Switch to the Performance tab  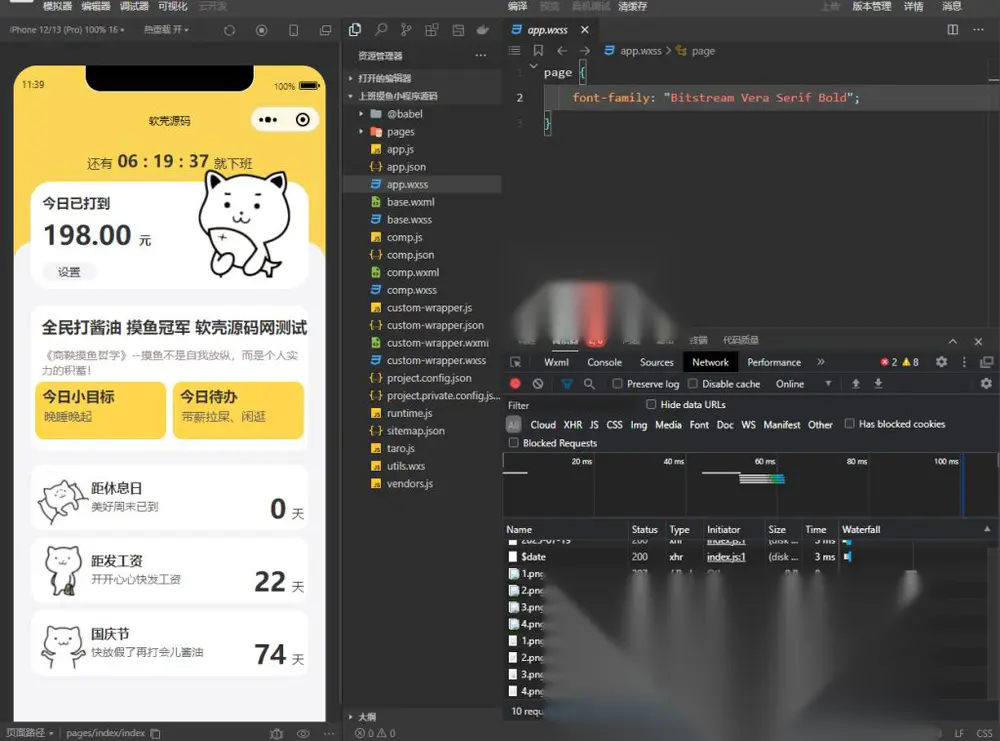(x=774, y=362)
